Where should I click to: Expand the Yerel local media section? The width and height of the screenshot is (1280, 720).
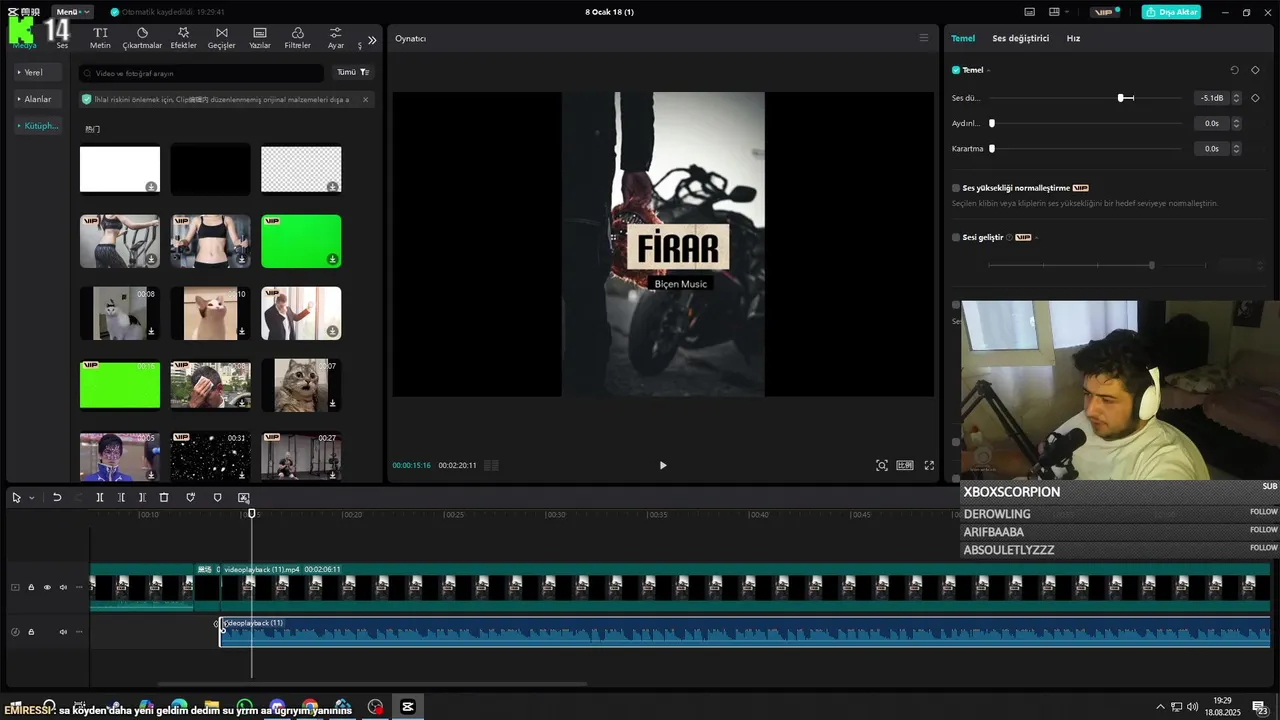click(x=38, y=72)
